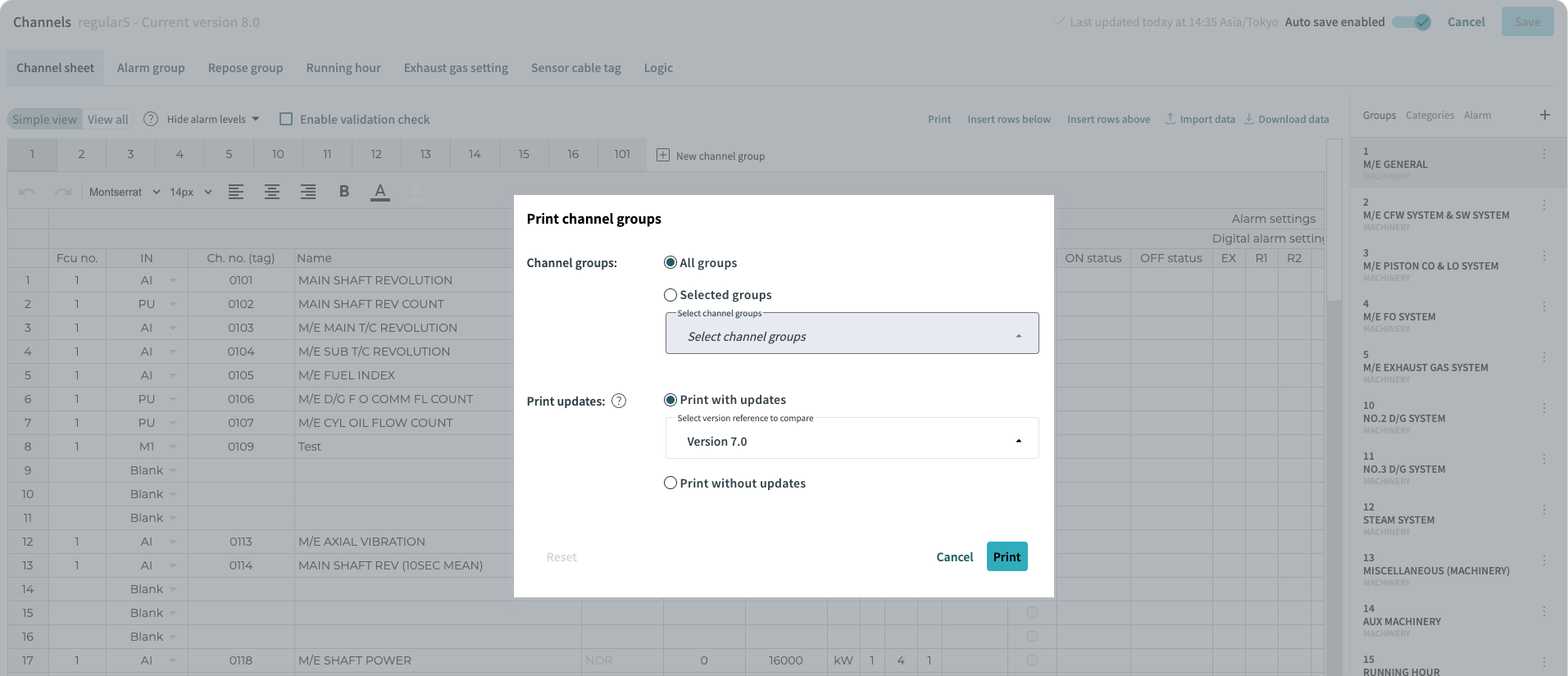Tick the Enable validation check checkbox
1568x676 pixels.
click(286, 119)
